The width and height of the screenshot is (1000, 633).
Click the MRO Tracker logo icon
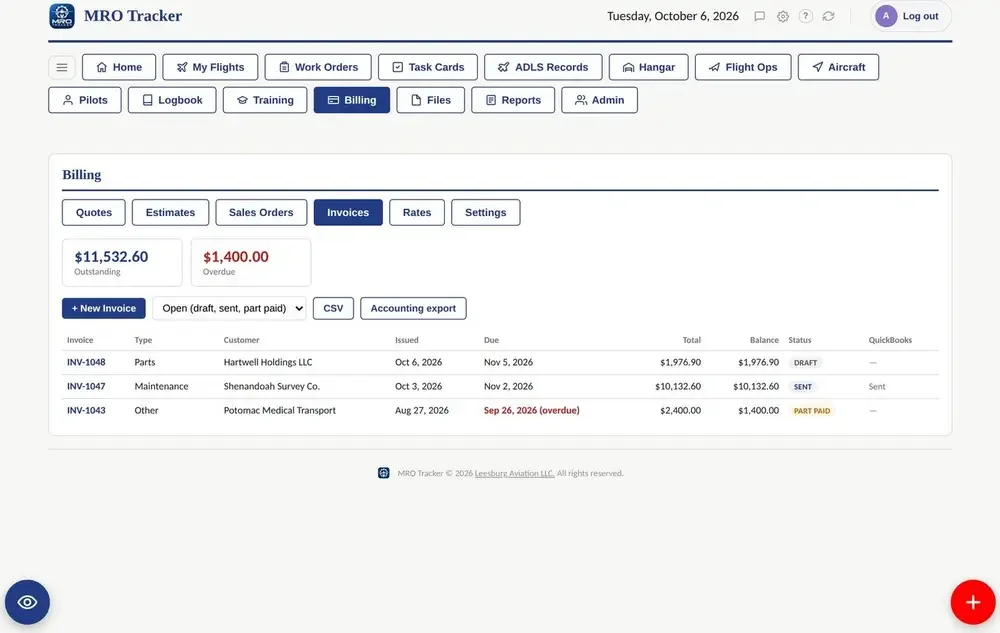[62, 16]
